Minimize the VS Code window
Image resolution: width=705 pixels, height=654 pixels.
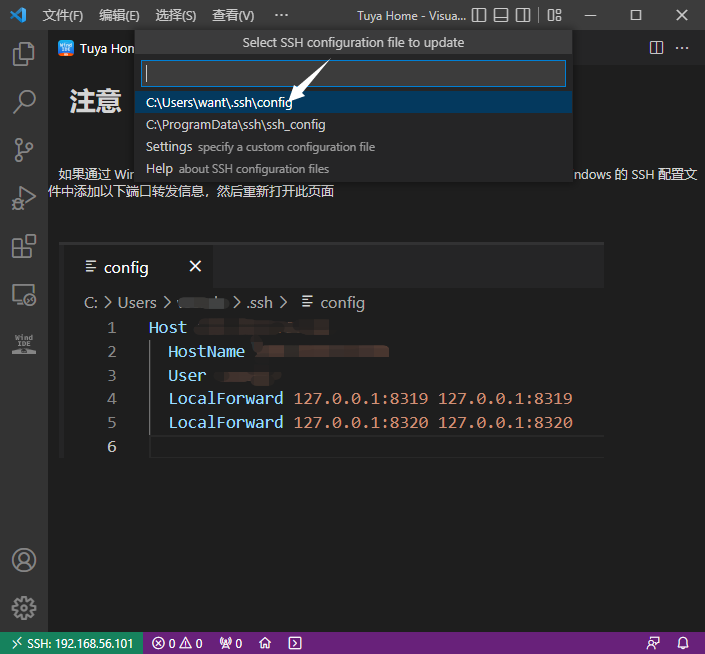[590, 15]
